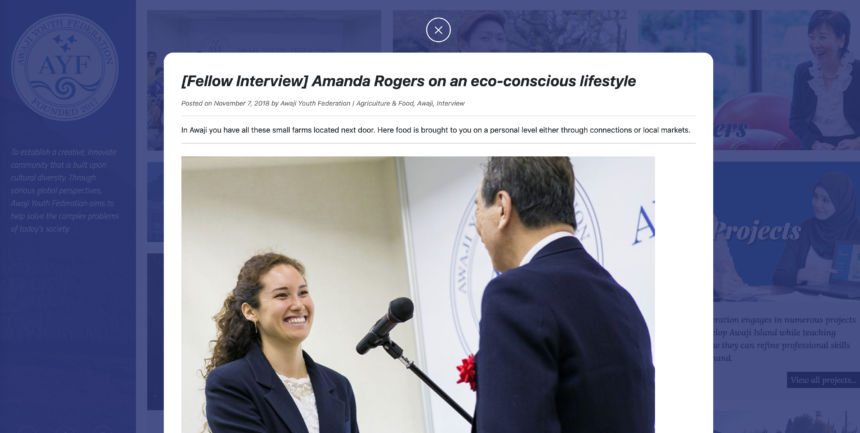This screenshot has height=433, width=860.
Task: Click the article excerpt about small farms
Action: tap(435, 130)
